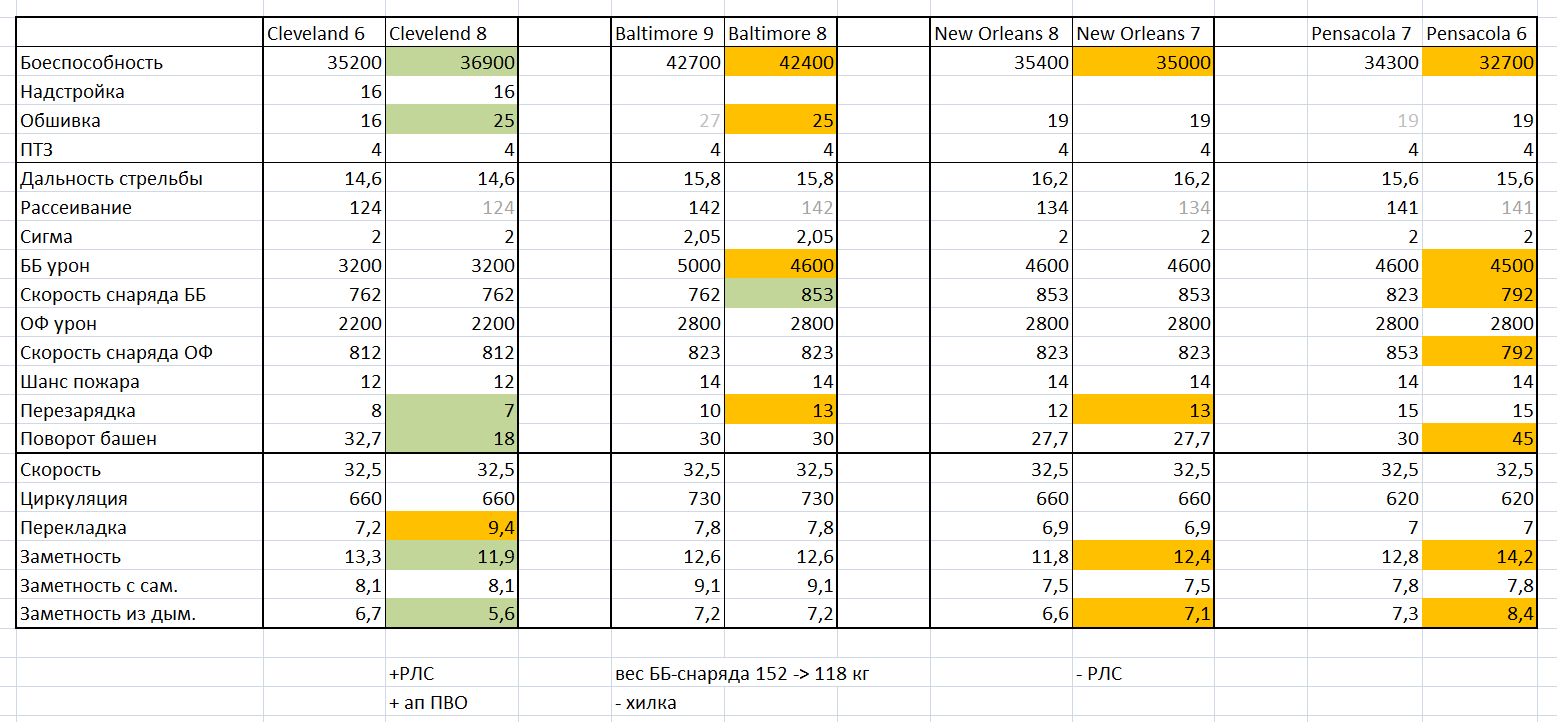
Task: Click the Шанс пожара row label
Action: pyautogui.click(x=139, y=382)
